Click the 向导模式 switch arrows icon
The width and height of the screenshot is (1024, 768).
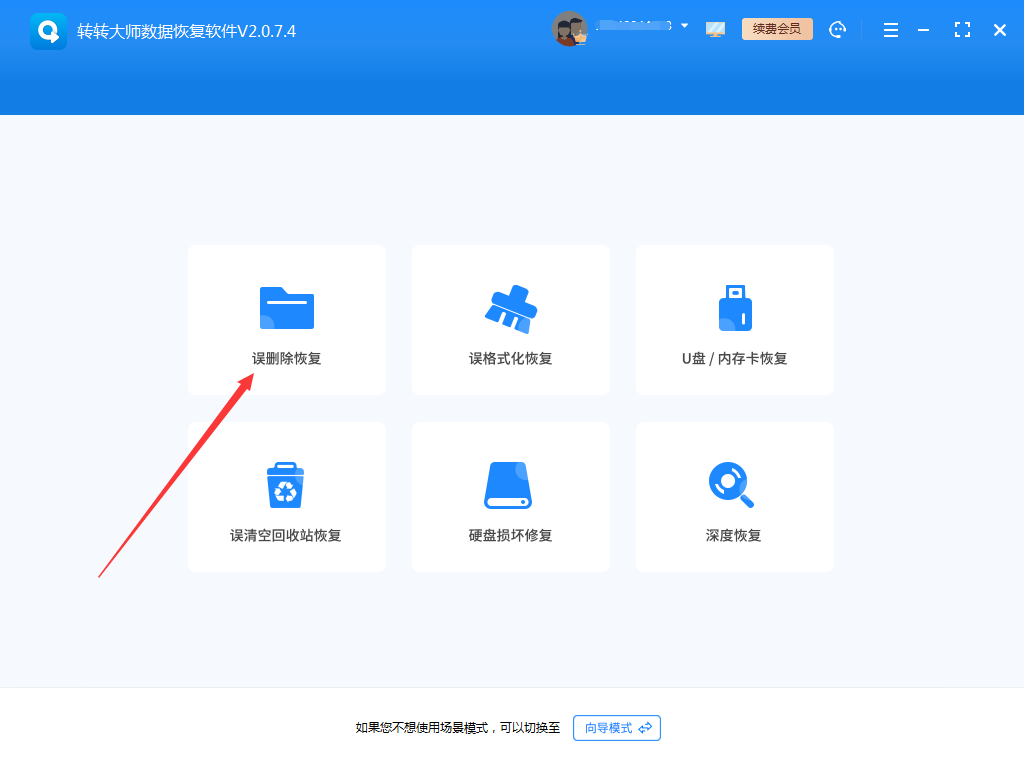[x=644, y=728]
